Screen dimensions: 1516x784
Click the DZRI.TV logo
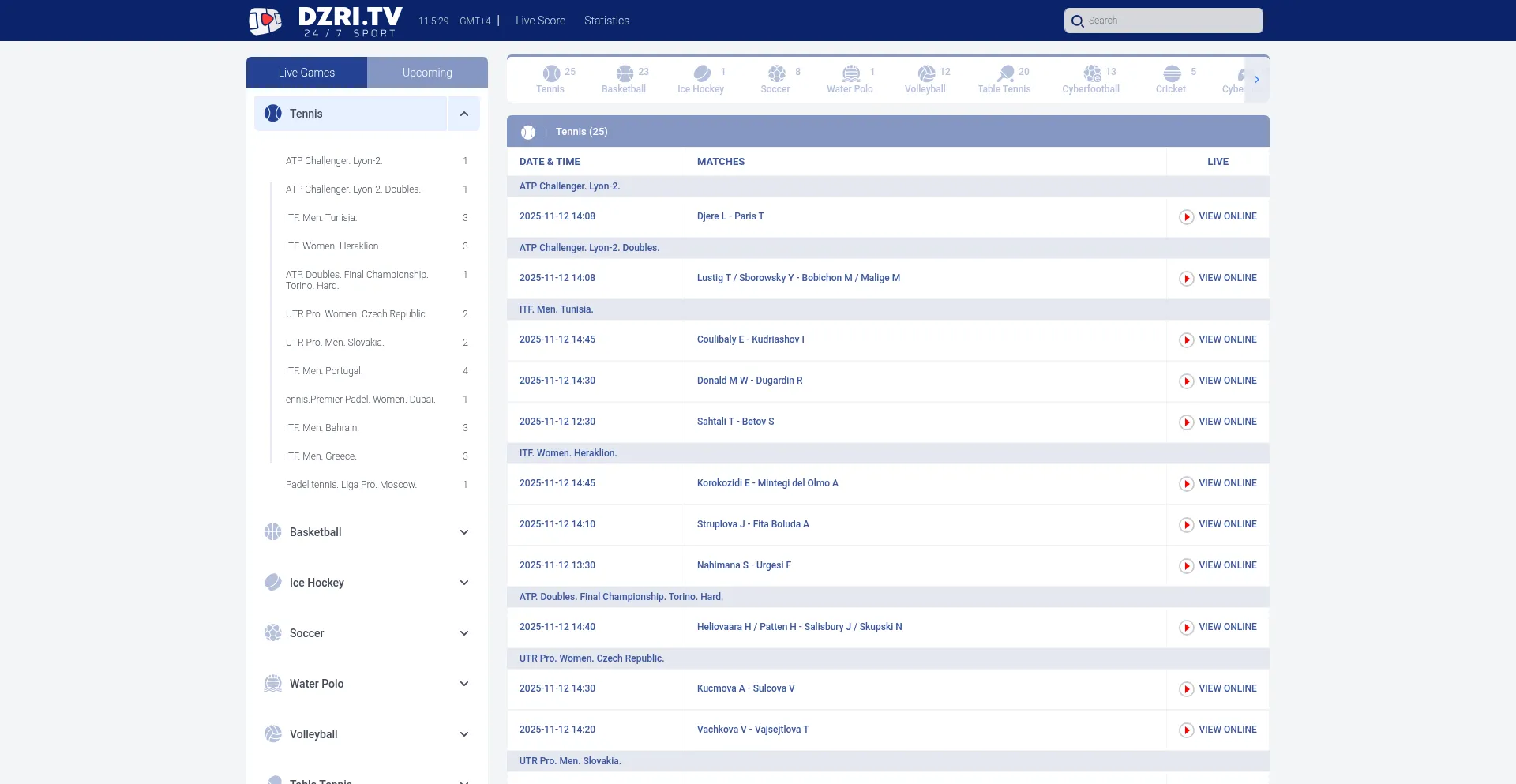(x=325, y=21)
